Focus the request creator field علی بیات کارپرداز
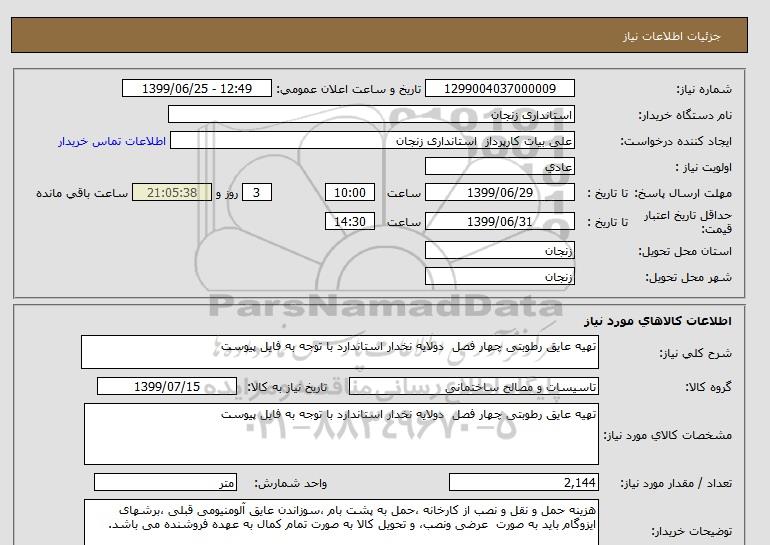Viewport: 770px width, 545px height. pos(372,140)
